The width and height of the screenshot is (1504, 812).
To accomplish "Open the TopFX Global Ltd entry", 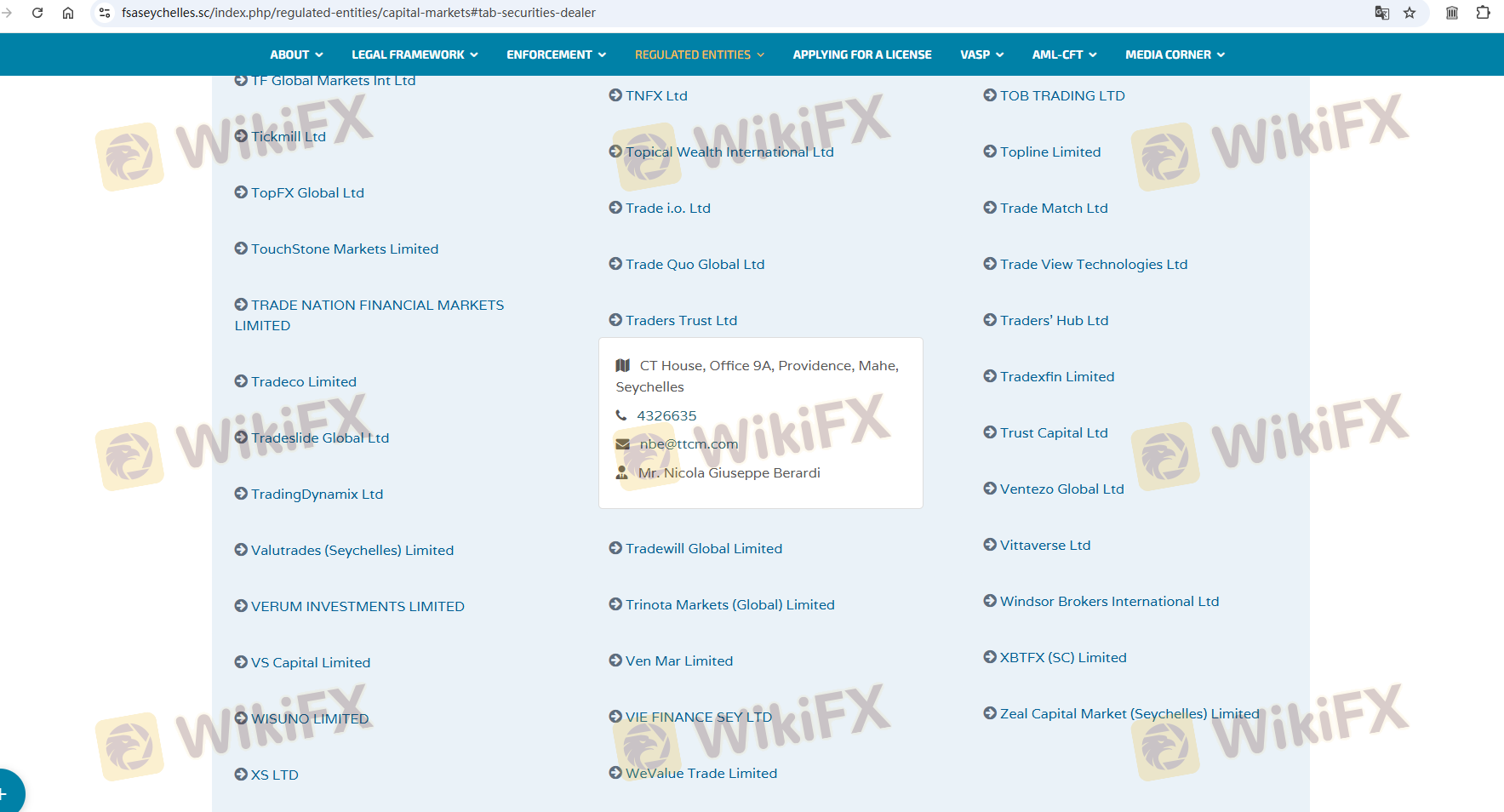I will coord(307,192).
